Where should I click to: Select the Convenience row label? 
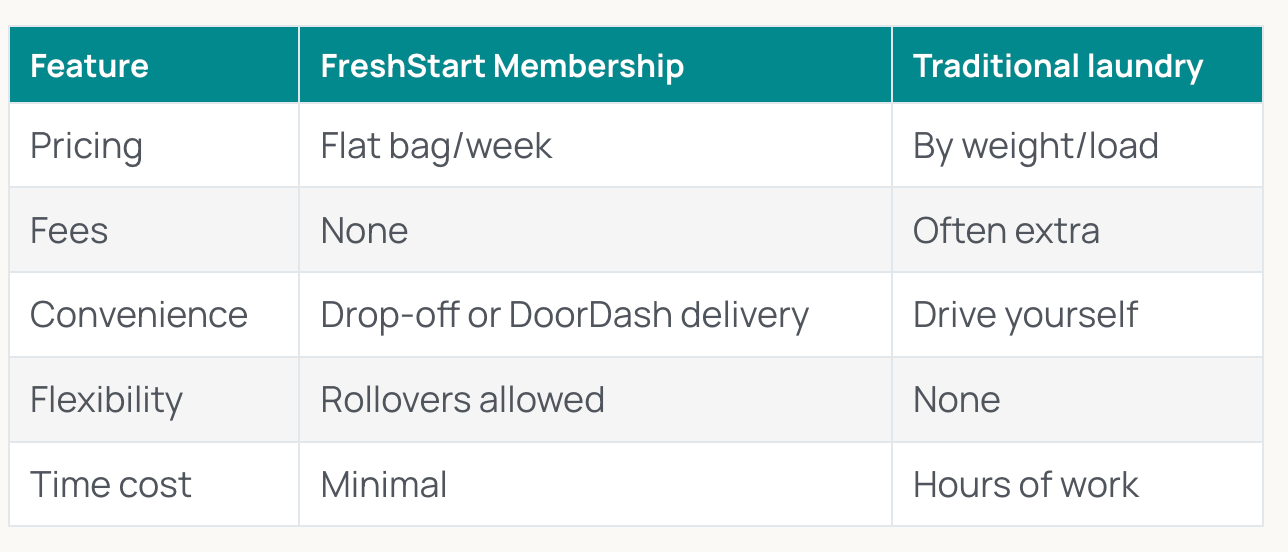click(138, 315)
